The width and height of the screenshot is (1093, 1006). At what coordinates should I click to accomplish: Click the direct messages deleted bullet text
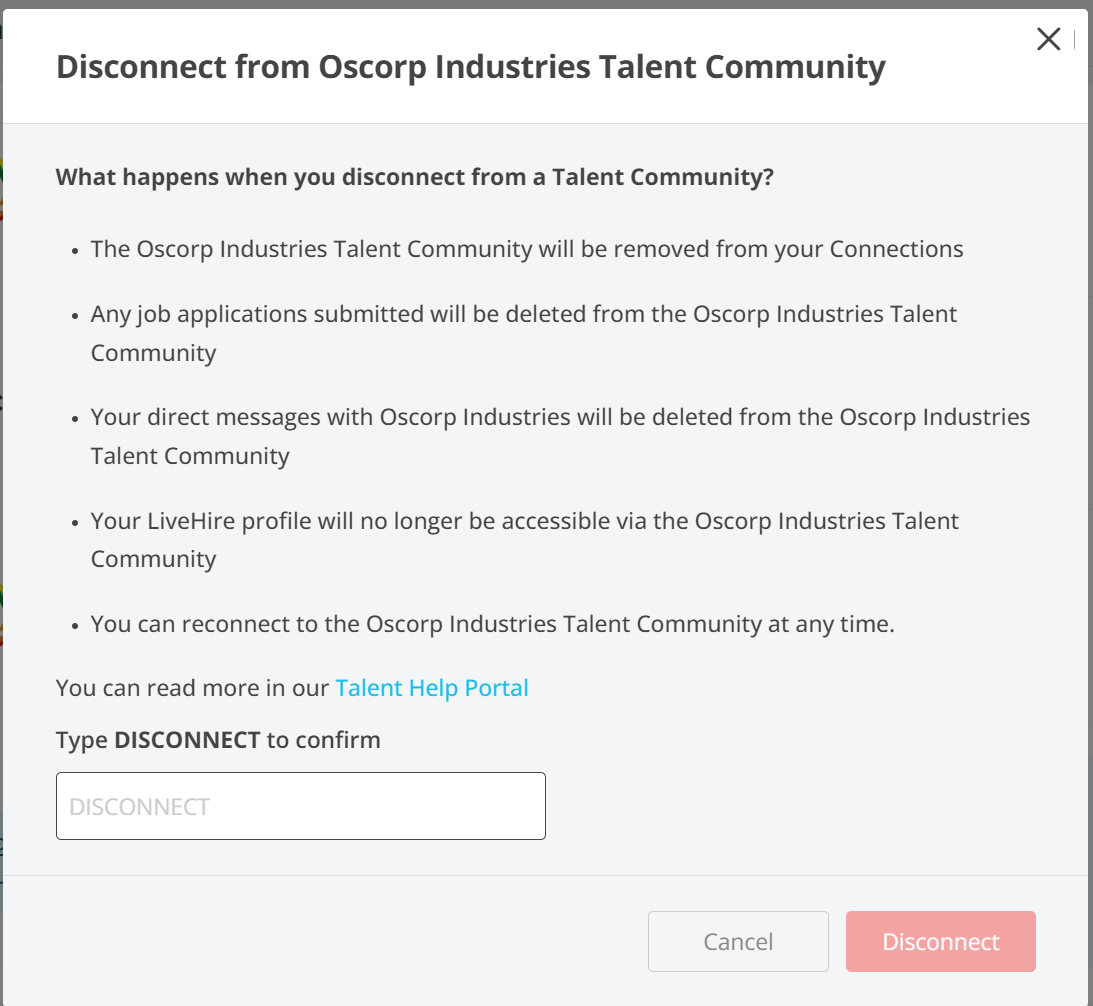tap(560, 417)
